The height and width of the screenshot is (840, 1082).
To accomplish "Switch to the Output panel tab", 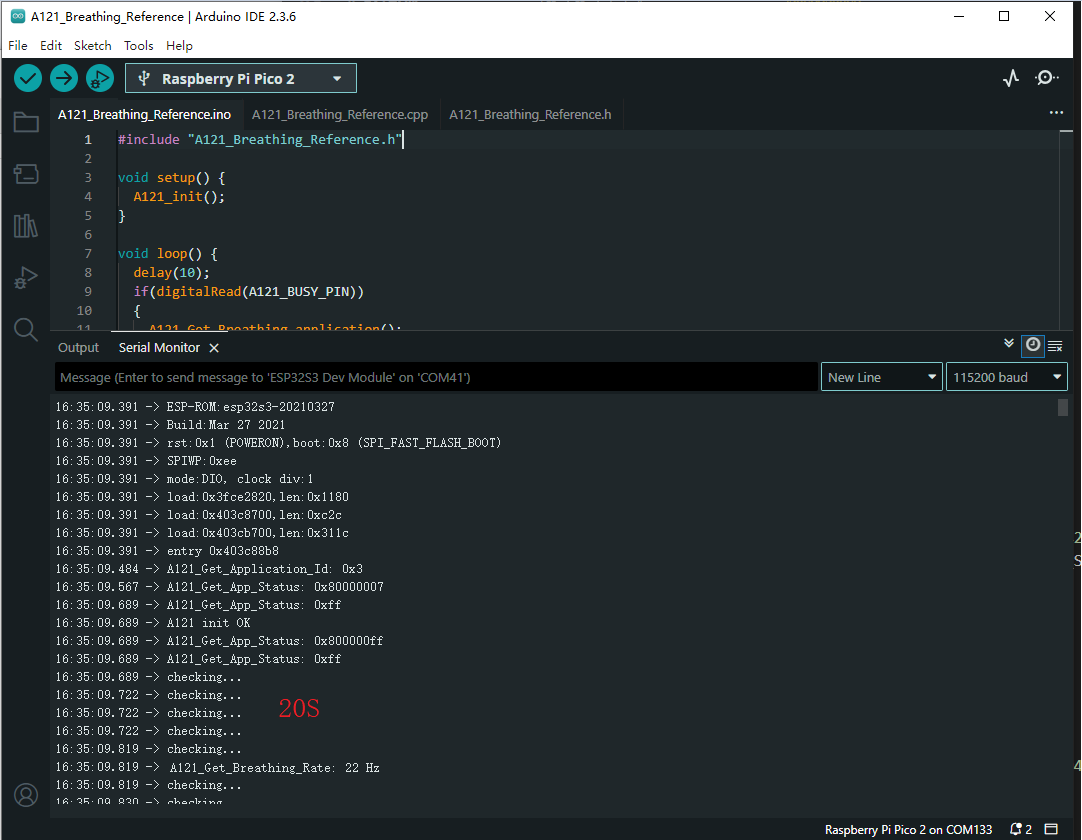I will pyautogui.click(x=78, y=348).
